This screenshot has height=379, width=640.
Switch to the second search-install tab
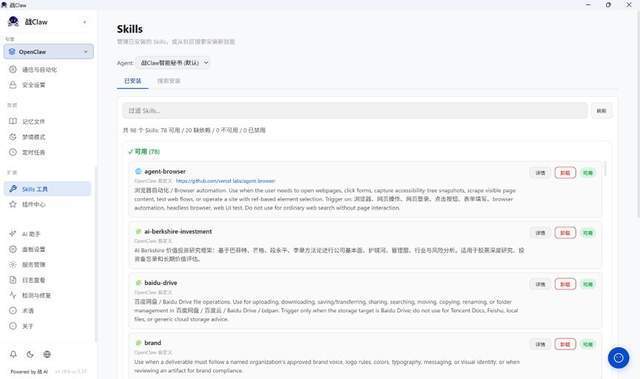click(169, 81)
